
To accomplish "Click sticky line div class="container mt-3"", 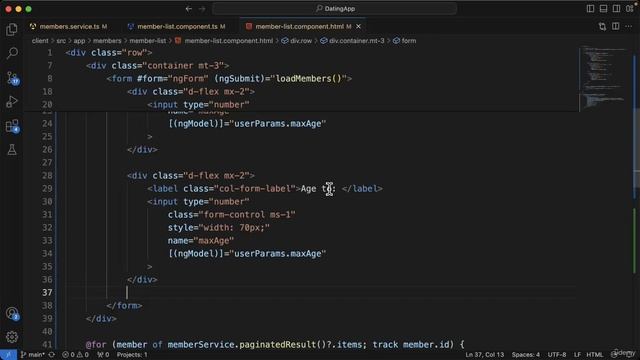I will [x=158, y=66].
